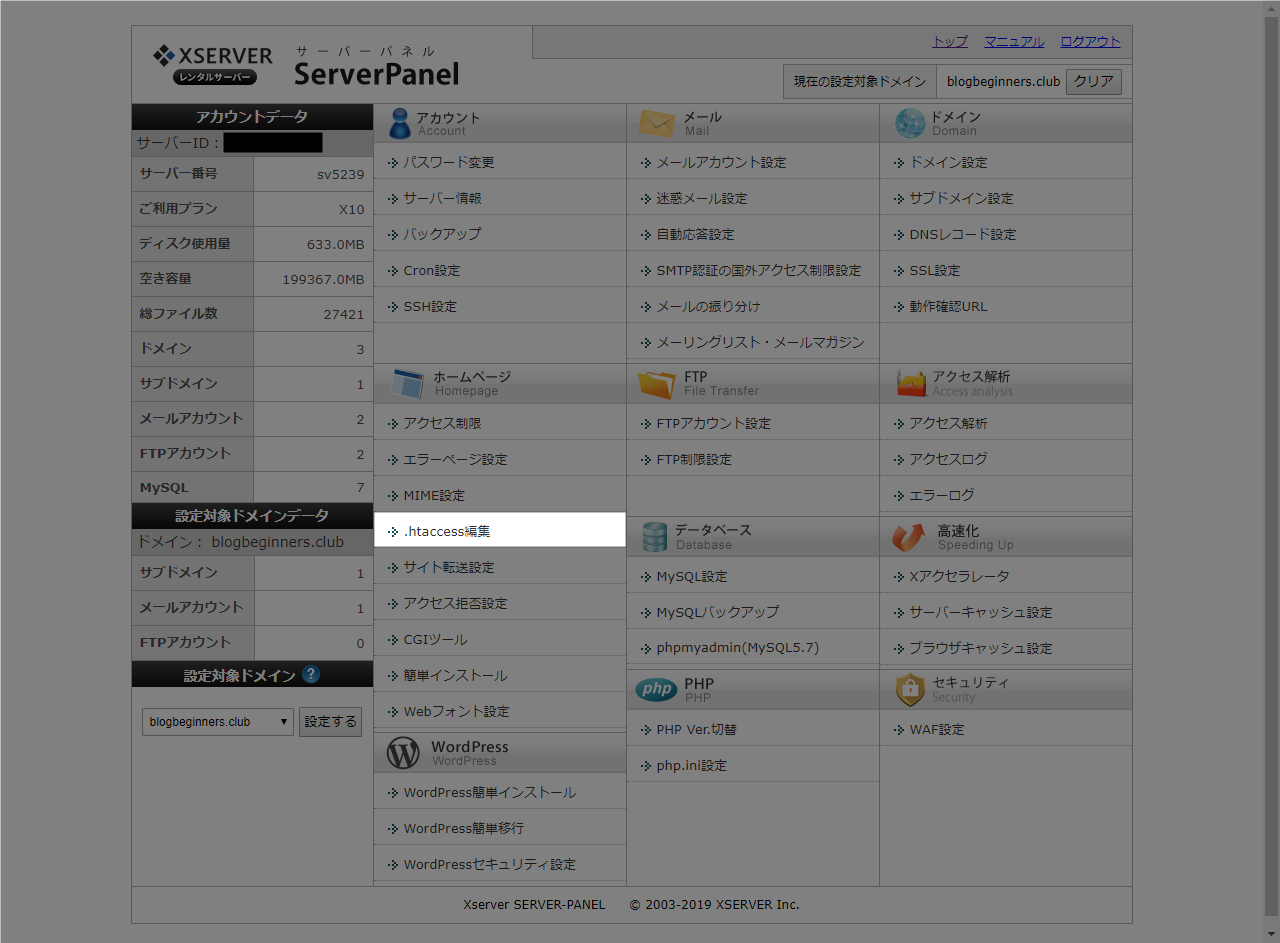Open 動作確認URL
Image resolution: width=1280 pixels, height=943 pixels.
[948, 306]
